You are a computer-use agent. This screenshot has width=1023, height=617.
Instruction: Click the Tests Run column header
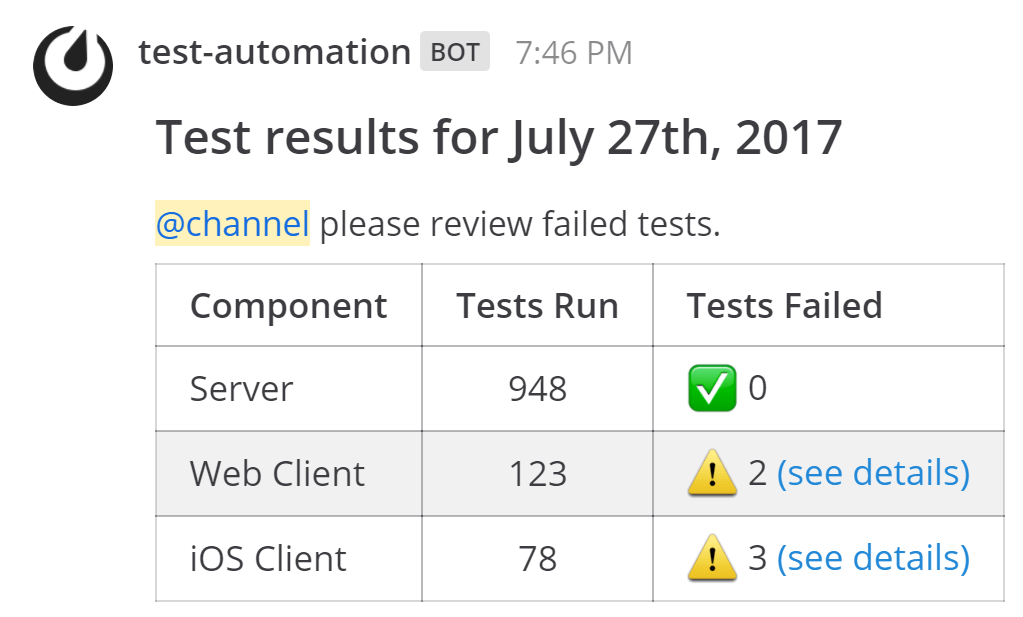tap(536, 305)
